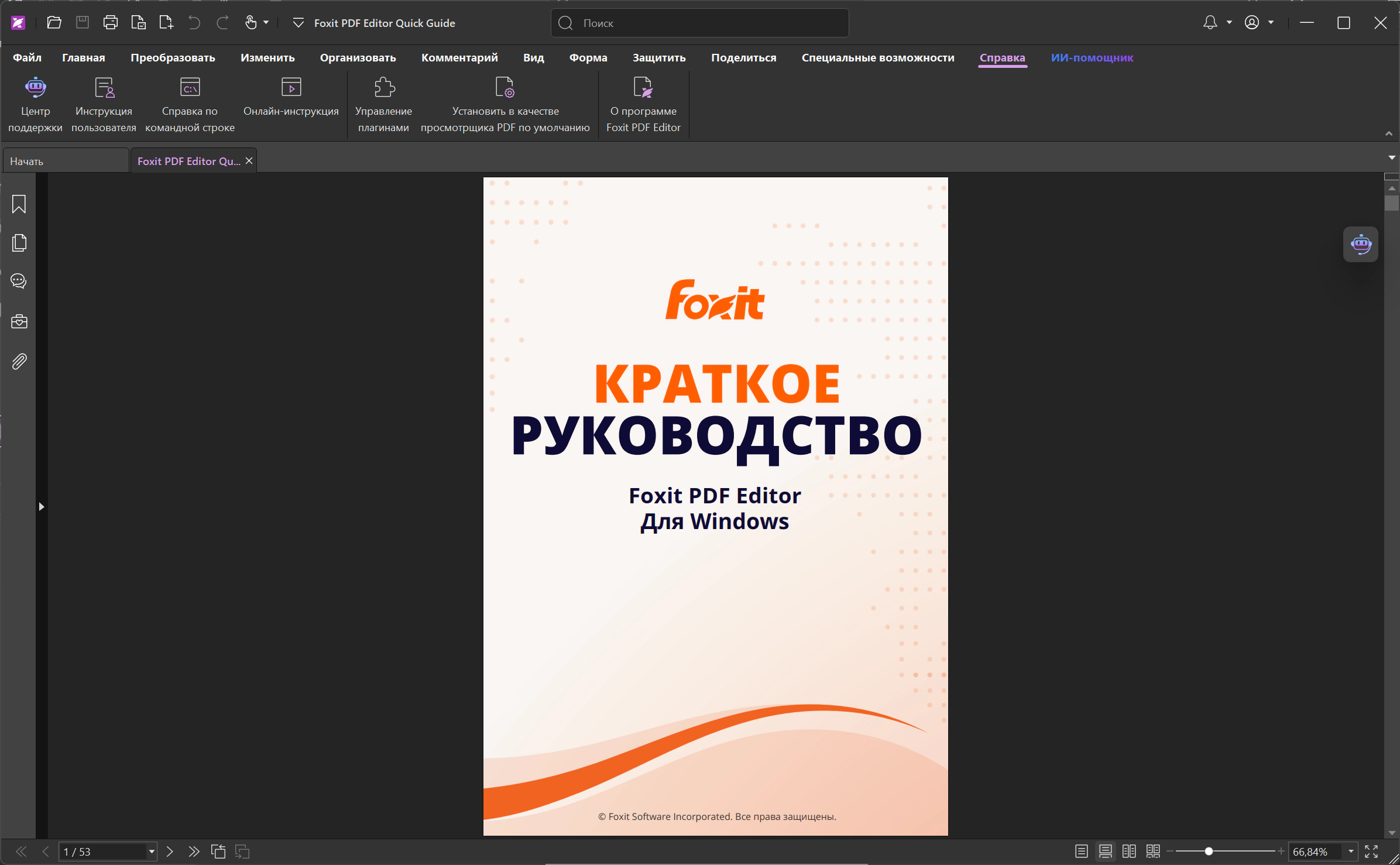
Task: Expand the Hand tool dropdown arrow
Action: (x=266, y=23)
